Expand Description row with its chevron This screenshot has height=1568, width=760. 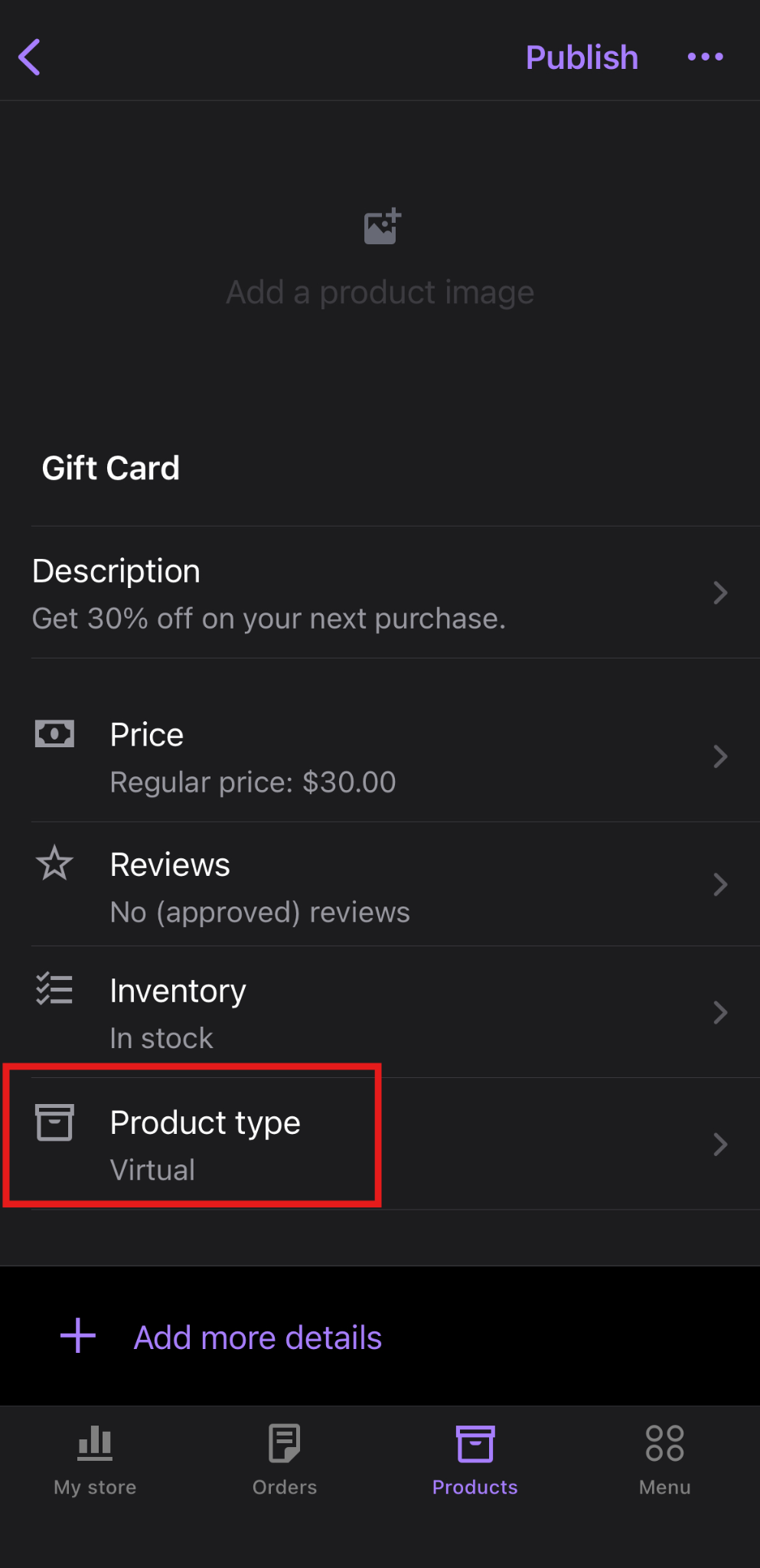(x=719, y=593)
